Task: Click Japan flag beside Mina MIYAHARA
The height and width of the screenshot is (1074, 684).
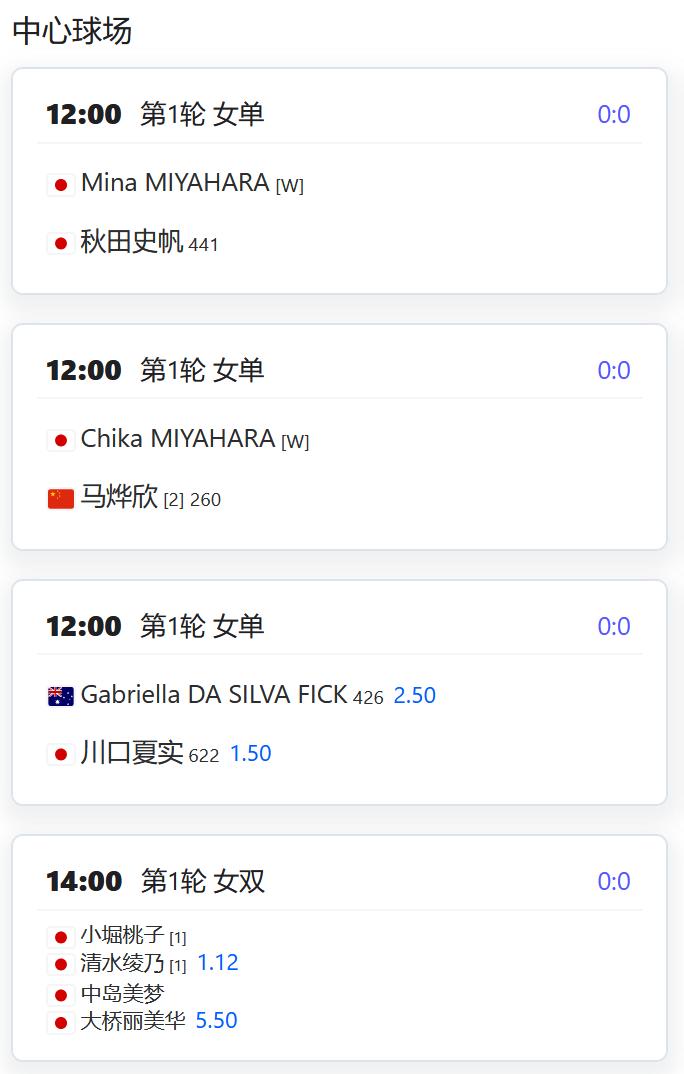Action: coord(61,184)
